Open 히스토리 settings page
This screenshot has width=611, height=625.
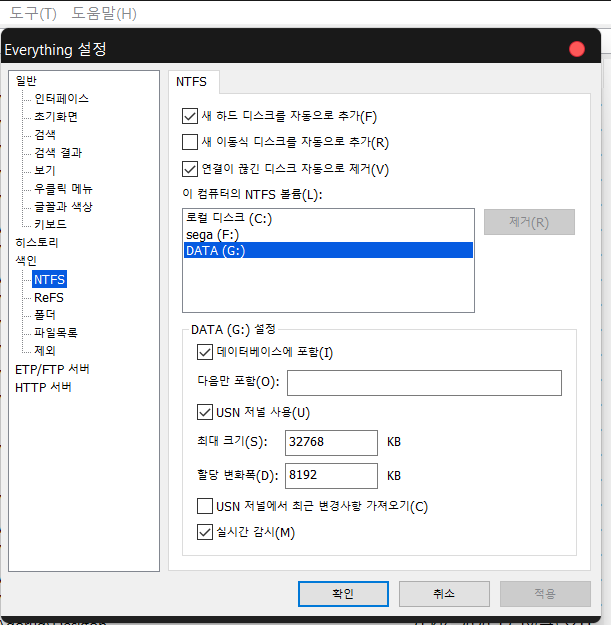37,242
